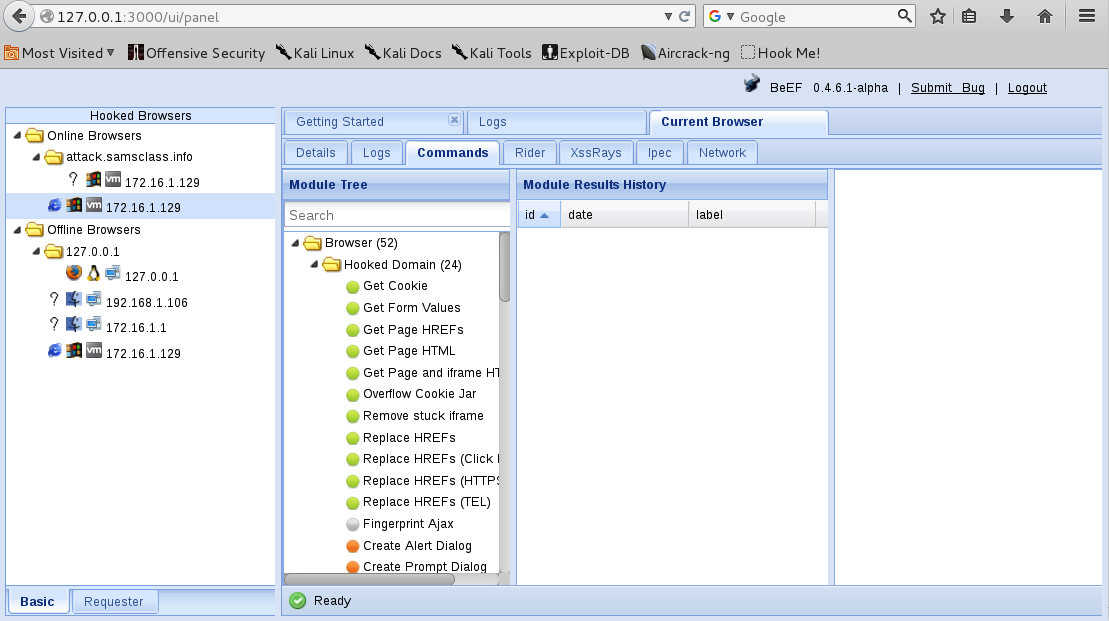Close the Getting Started tab

(x=454, y=120)
